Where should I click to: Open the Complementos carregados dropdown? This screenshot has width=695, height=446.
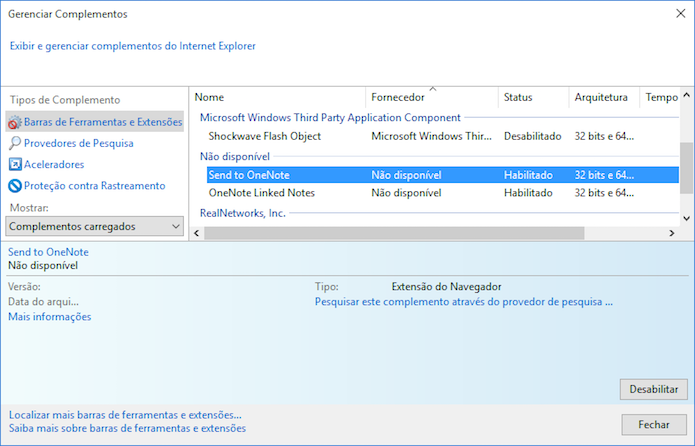point(94,226)
